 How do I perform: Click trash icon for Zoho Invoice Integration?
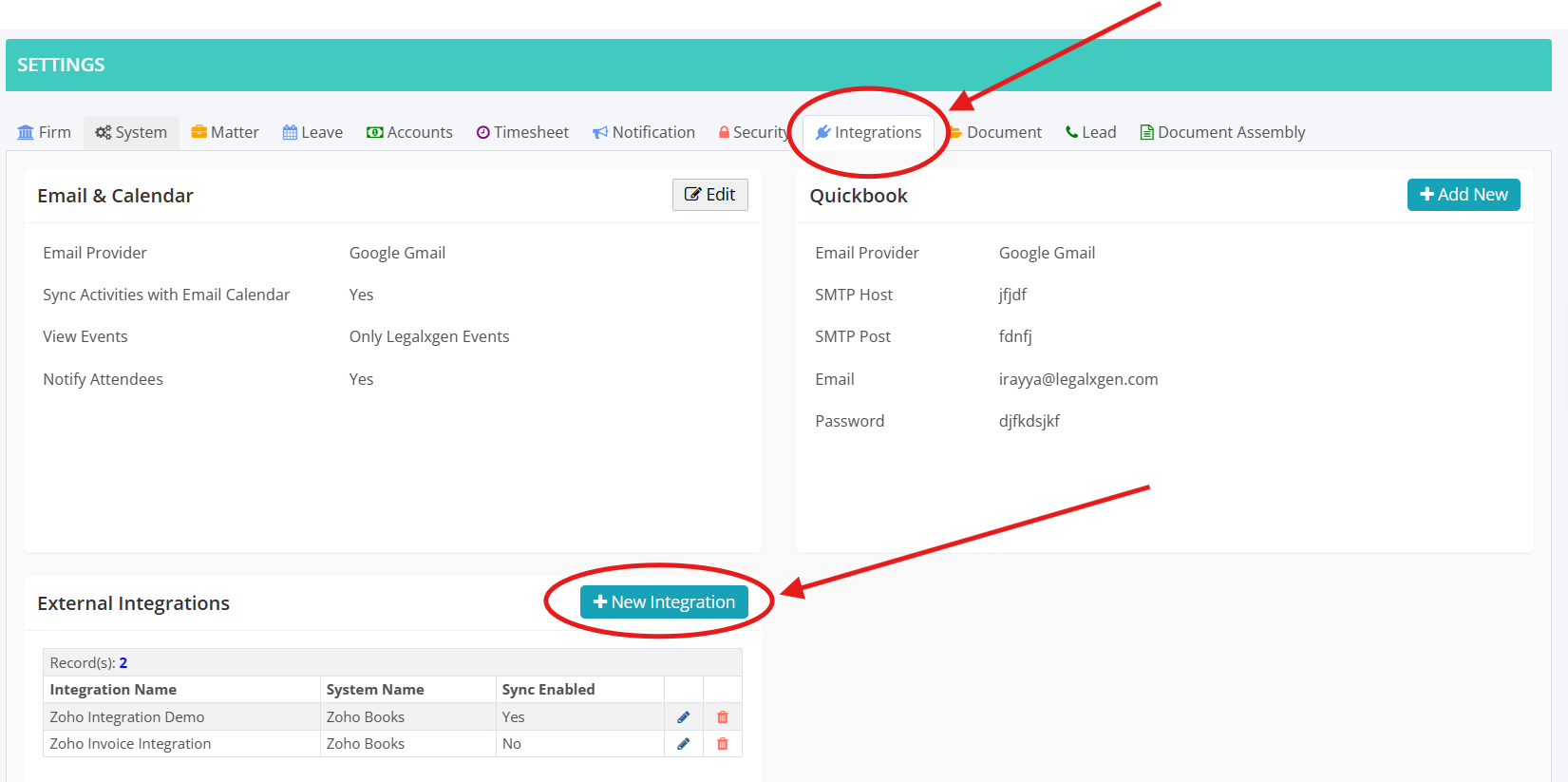click(x=722, y=744)
